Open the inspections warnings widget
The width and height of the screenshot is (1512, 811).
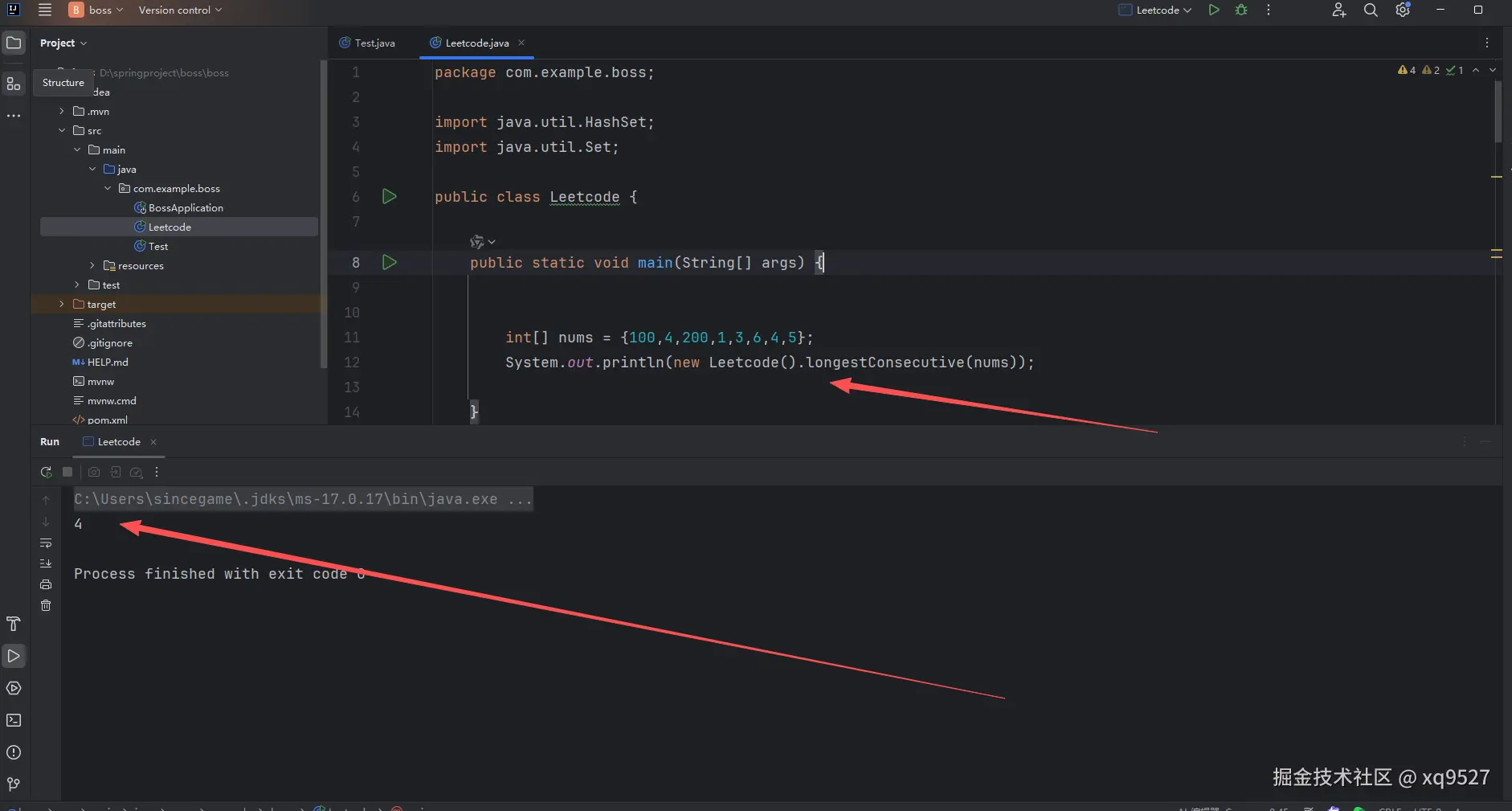tap(1431, 70)
